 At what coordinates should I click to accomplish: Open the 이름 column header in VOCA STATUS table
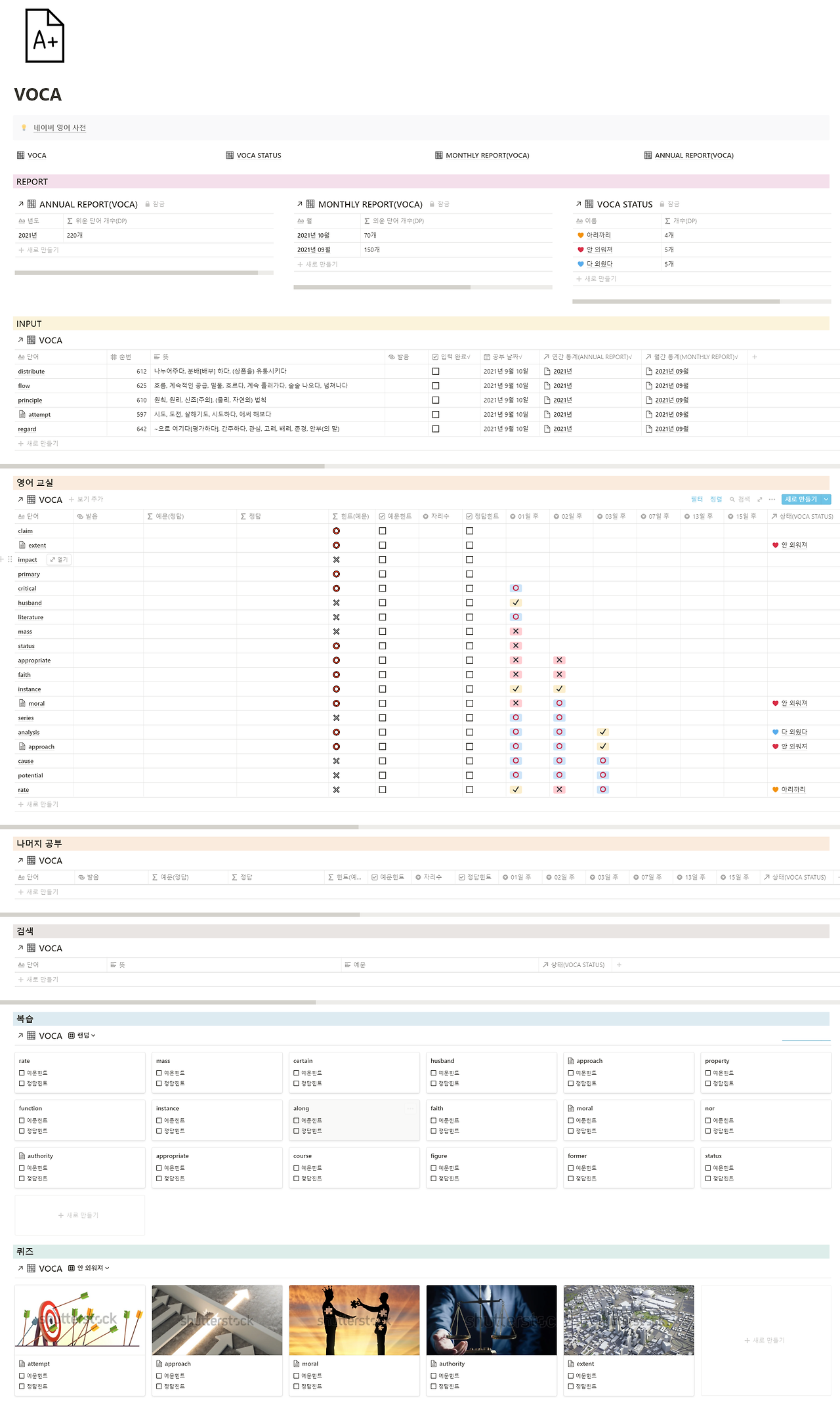(616, 221)
